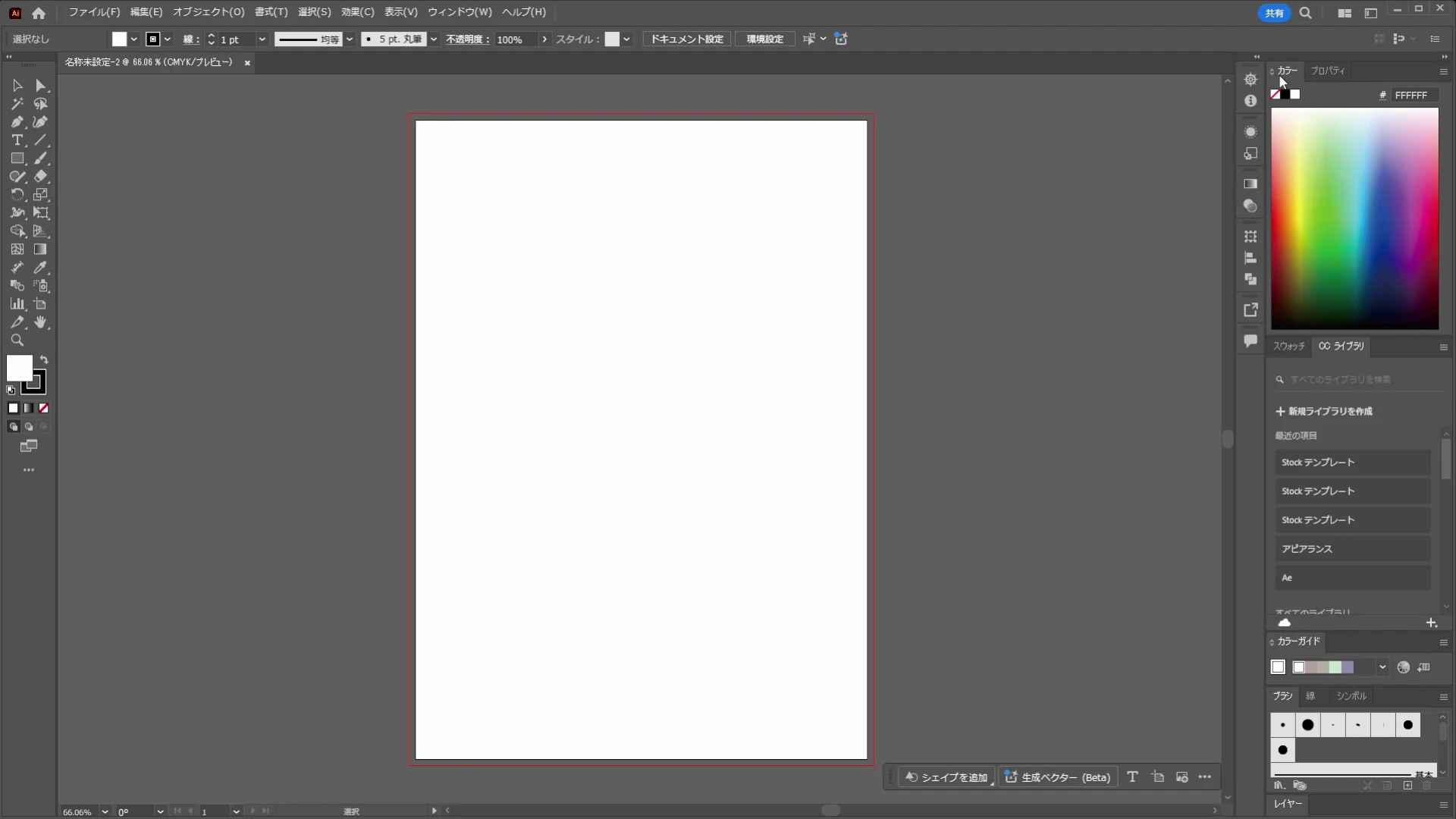Select the Pen tool
1456x819 pixels.
tap(17, 122)
